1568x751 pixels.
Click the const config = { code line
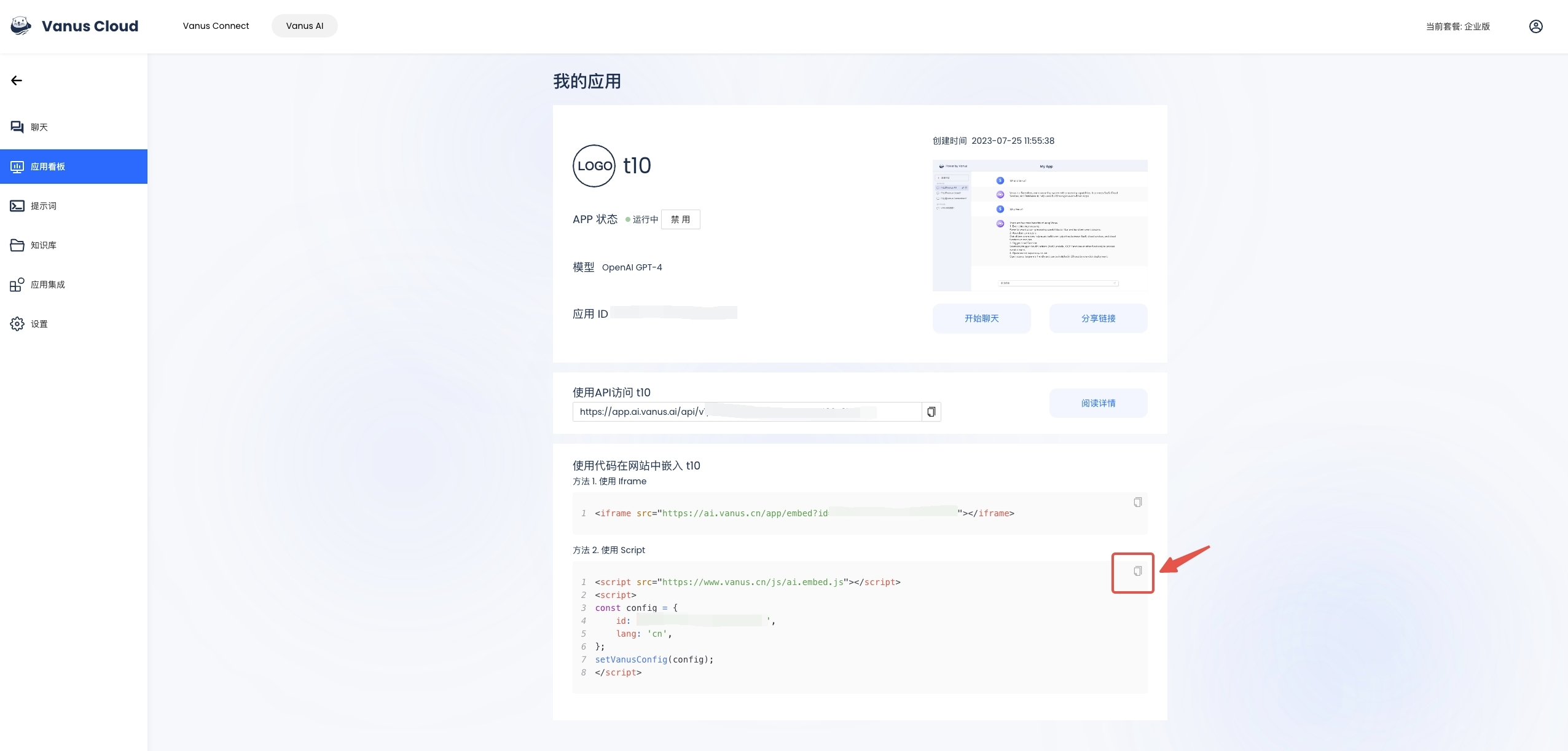tap(636, 608)
